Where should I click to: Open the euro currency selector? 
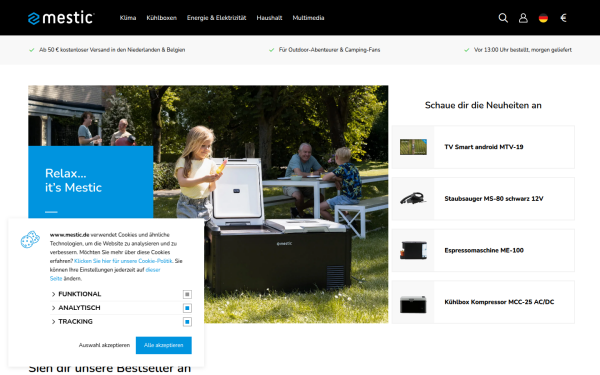point(563,18)
